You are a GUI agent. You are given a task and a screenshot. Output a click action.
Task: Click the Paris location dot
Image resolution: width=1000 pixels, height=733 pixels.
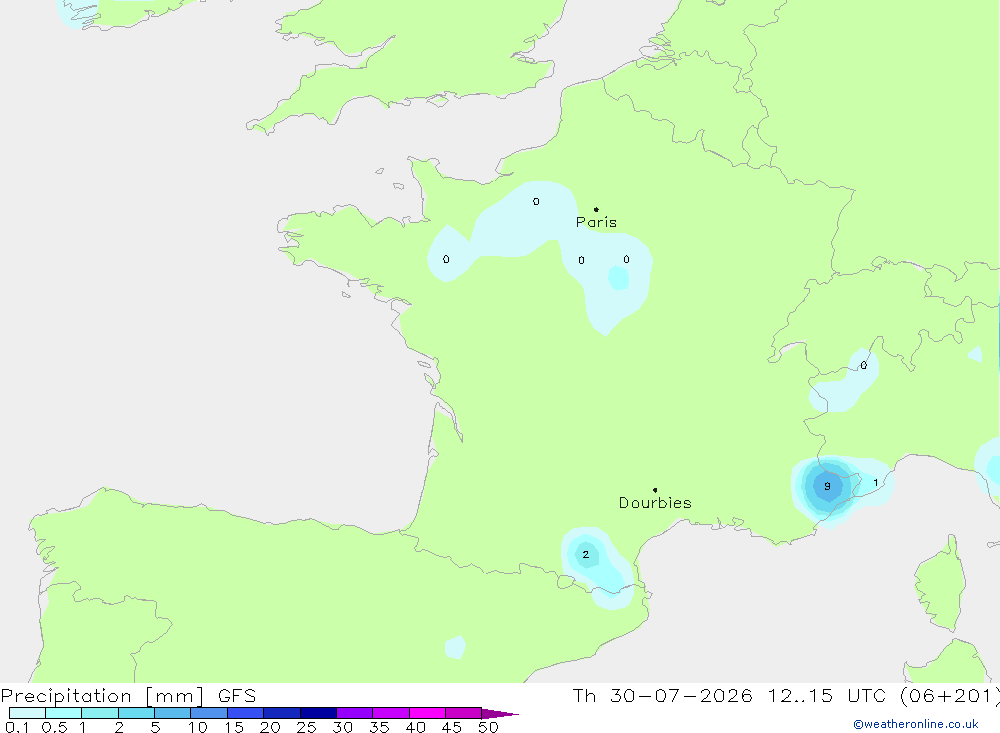pyautogui.click(x=596, y=209)
